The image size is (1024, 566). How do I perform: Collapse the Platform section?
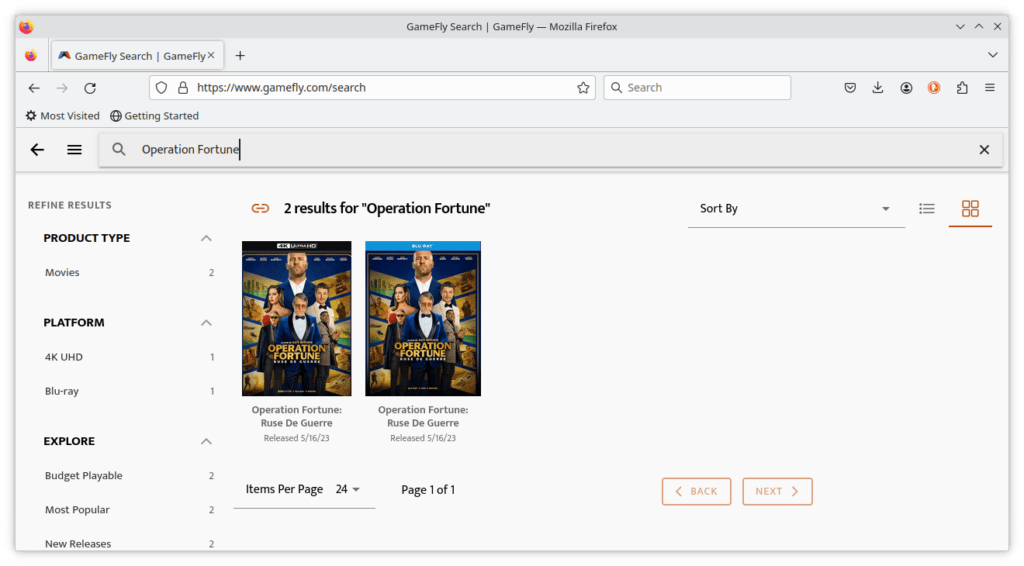click(206, 322)
